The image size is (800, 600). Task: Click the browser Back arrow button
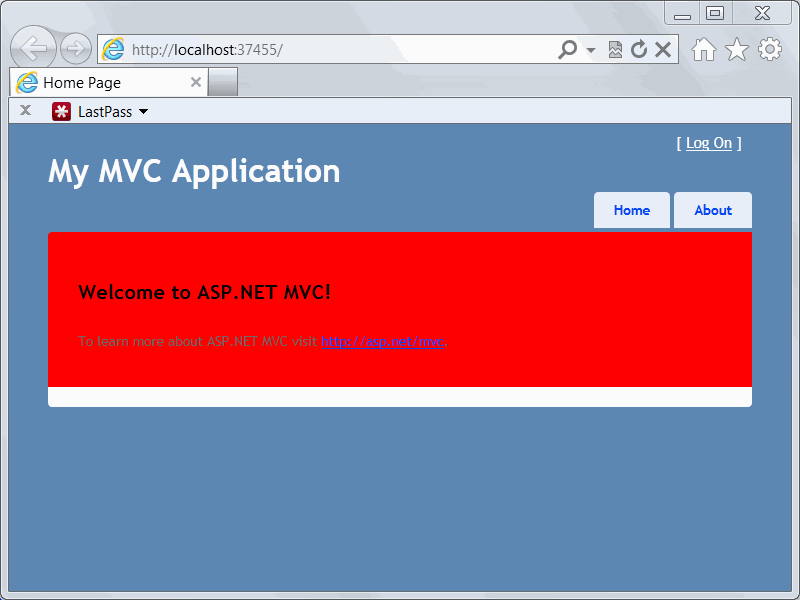[x=33, y=48]
